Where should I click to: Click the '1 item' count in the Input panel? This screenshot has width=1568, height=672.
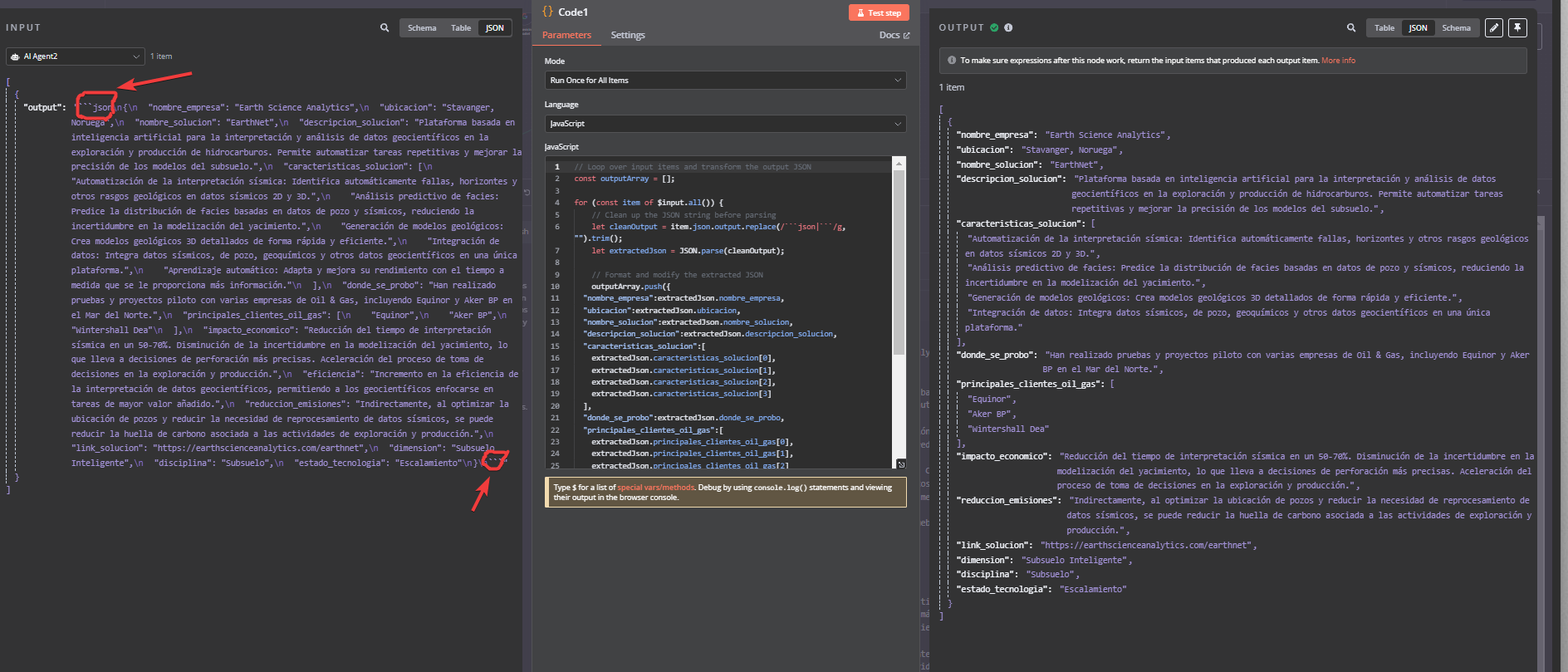161,56
